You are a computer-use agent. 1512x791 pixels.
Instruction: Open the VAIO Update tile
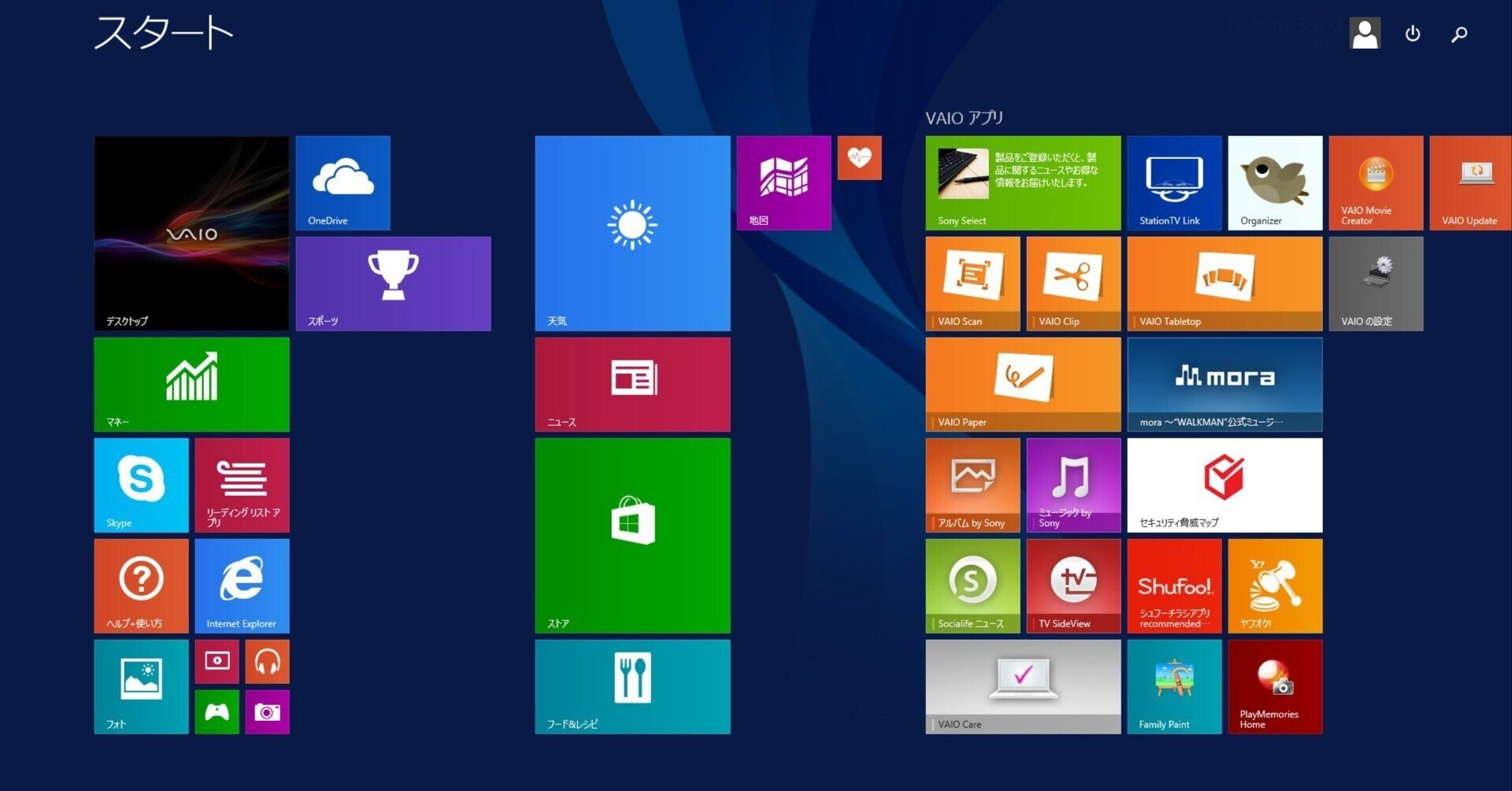(x=1471, y=183)
